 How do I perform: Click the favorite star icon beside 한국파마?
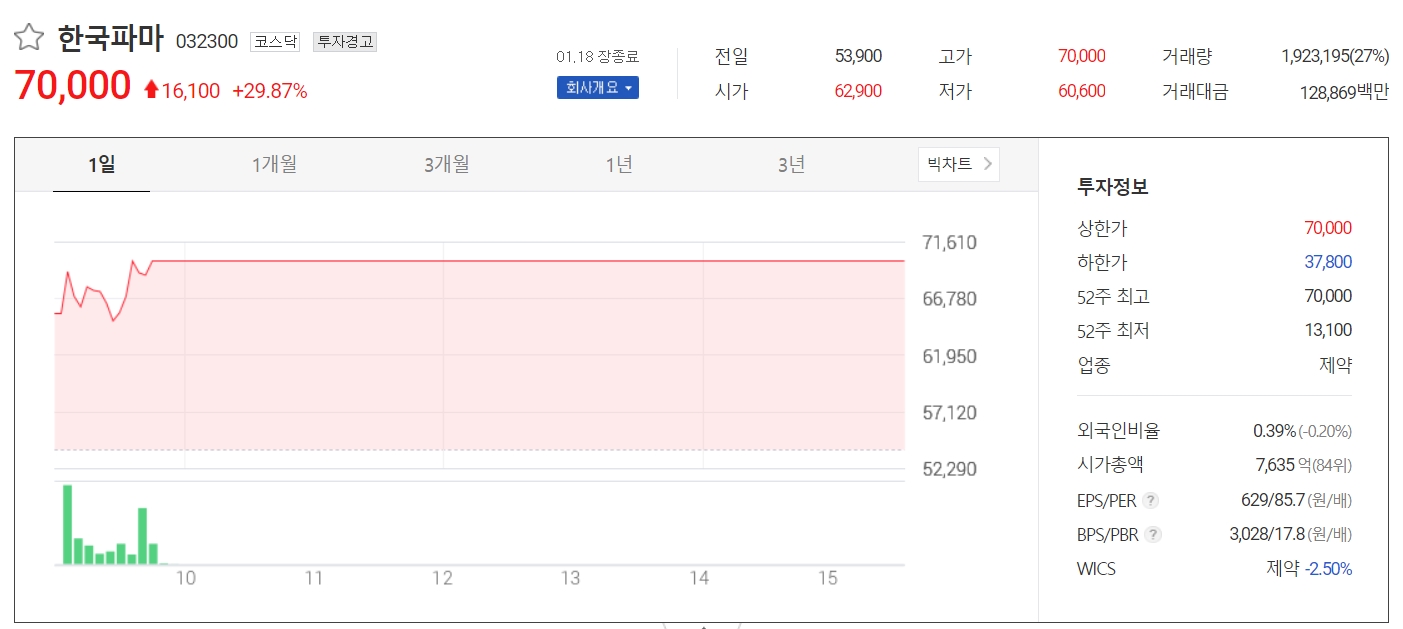pos(29,38)
